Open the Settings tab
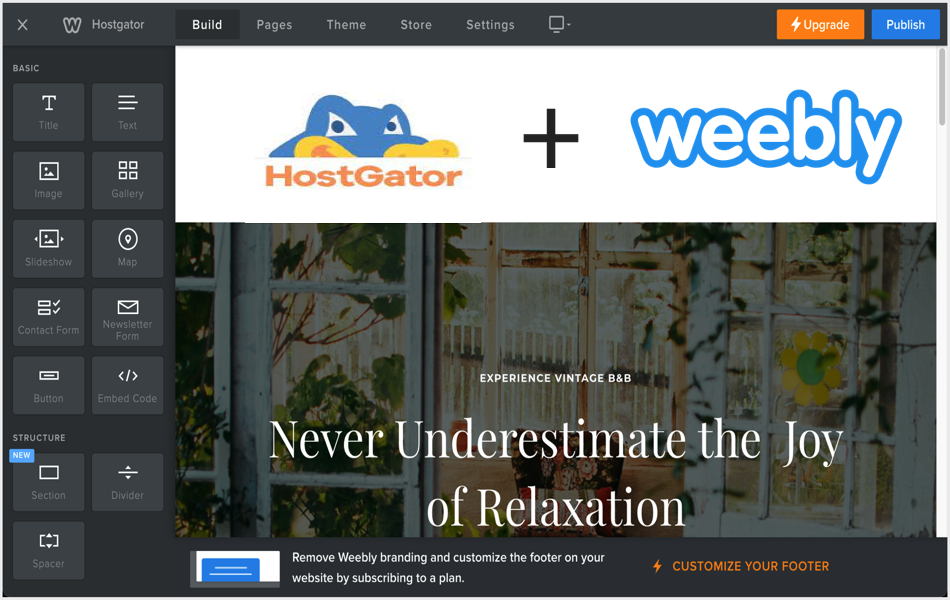This screenshot has height=600, width=950. (x=490, y=25)
